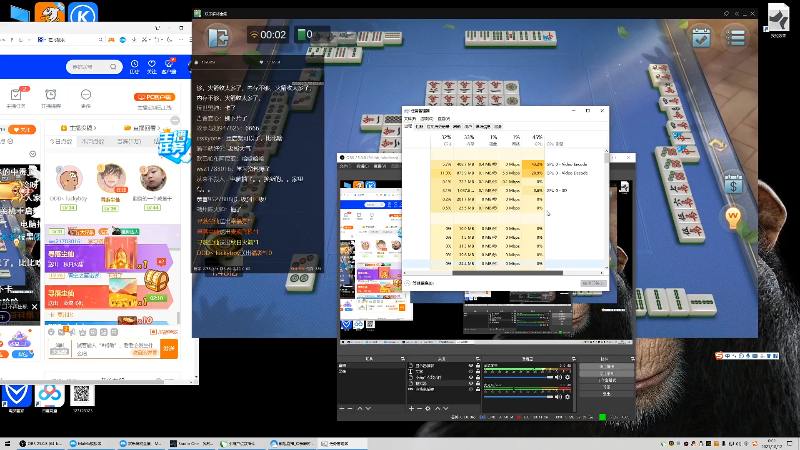Open settings gear of the upper OBS audio channel

pyautogui.click(x=568, y=378)
